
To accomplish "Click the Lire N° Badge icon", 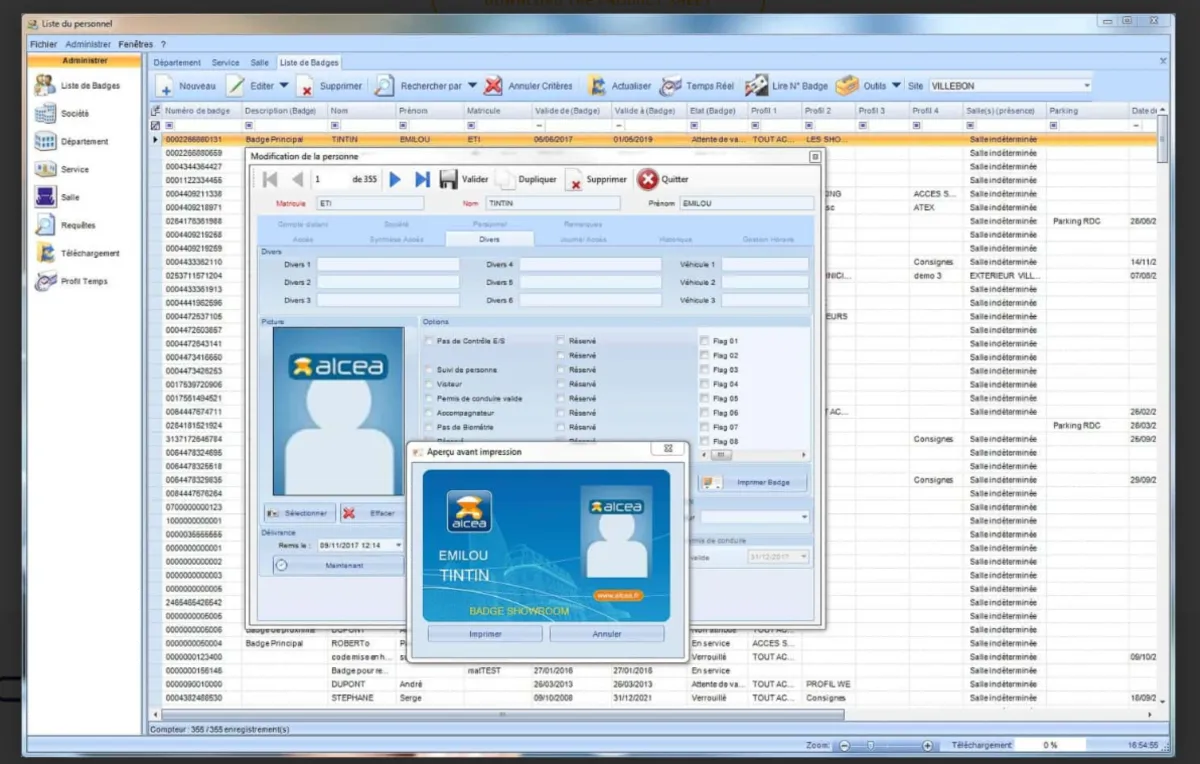I will click(x=757, y=86).
